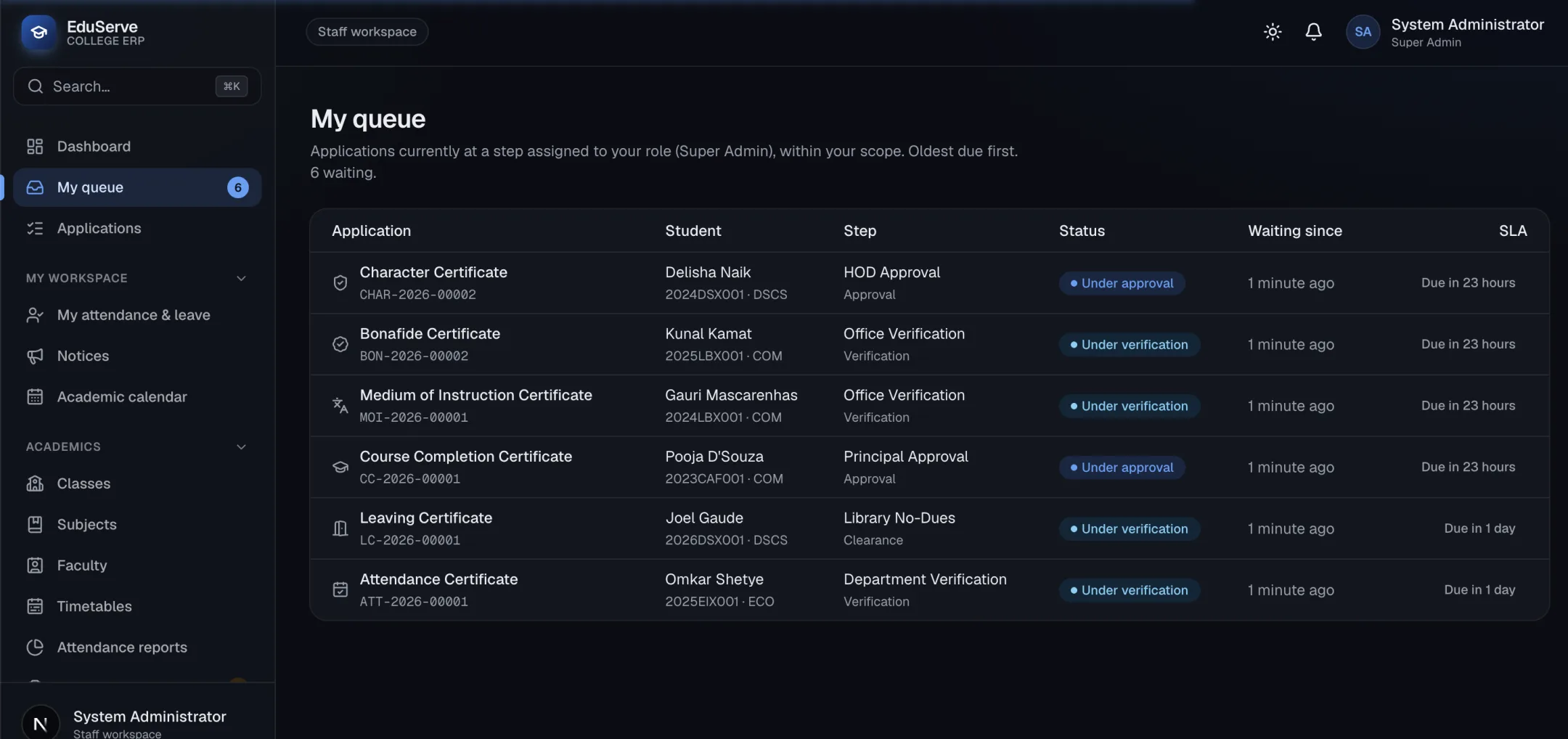Click the Waiting since column header
The image size is (1568, 739).
(1294, 231)
